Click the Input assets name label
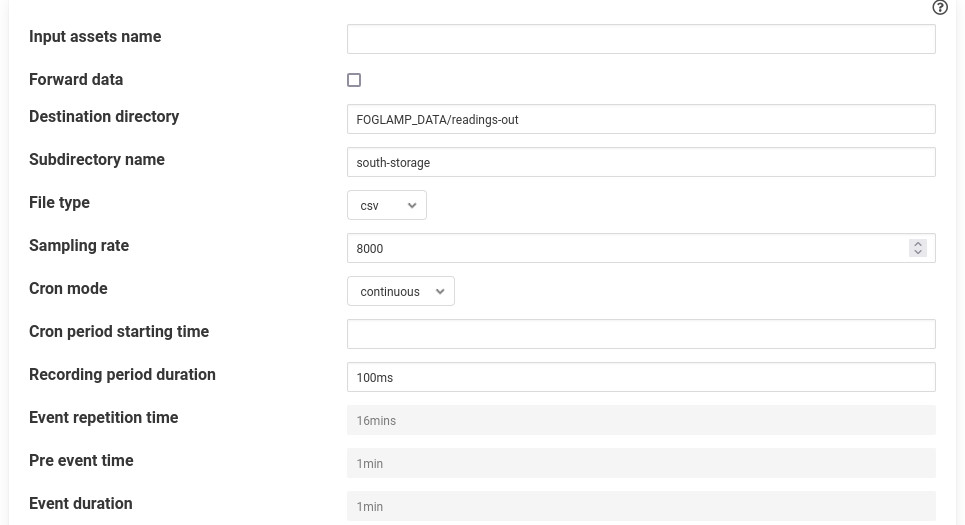965x525 pixels. [x=95, y=37]
